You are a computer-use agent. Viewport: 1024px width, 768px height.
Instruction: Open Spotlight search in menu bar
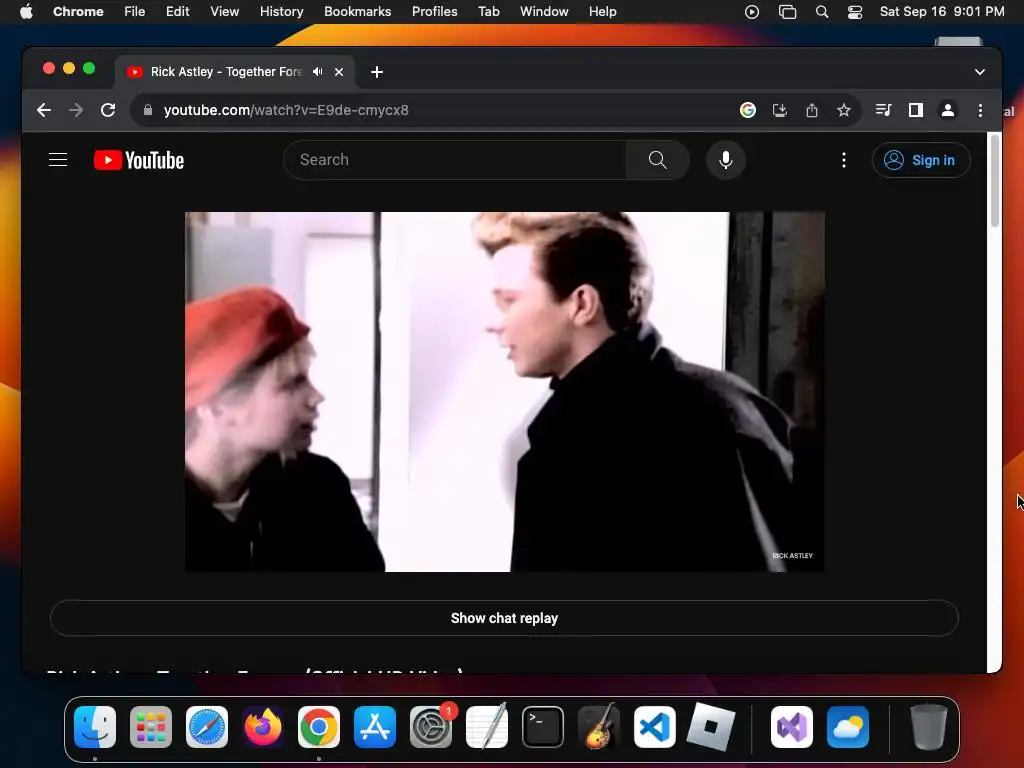[822, 12]
